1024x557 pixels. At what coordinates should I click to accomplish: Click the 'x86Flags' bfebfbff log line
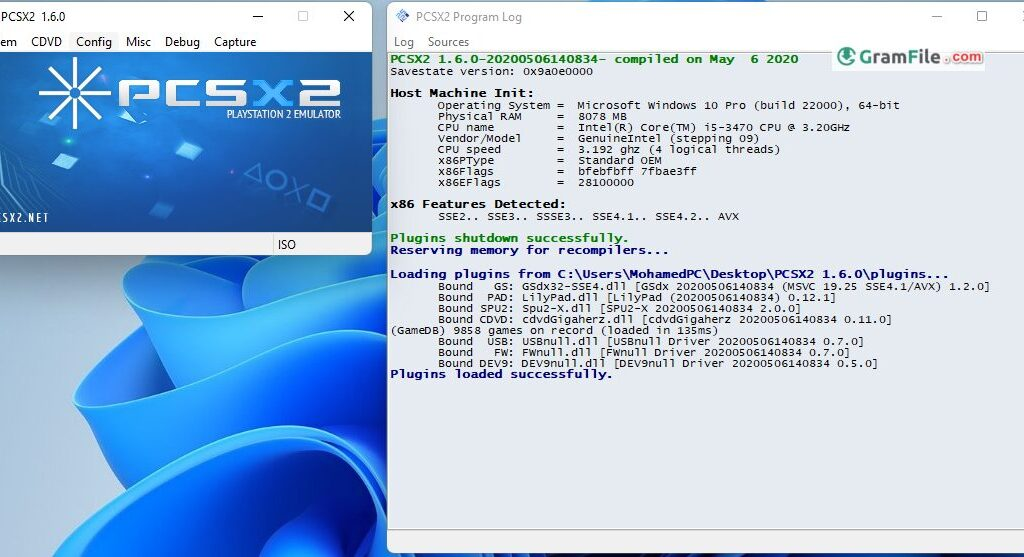tap(567, 172)
